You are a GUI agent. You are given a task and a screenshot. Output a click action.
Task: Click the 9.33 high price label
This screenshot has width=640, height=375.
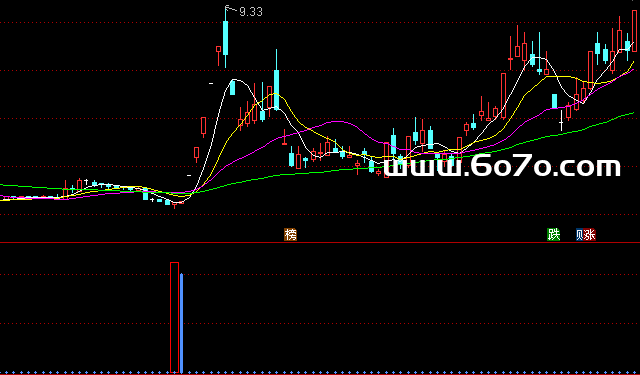tap(251, 12)
